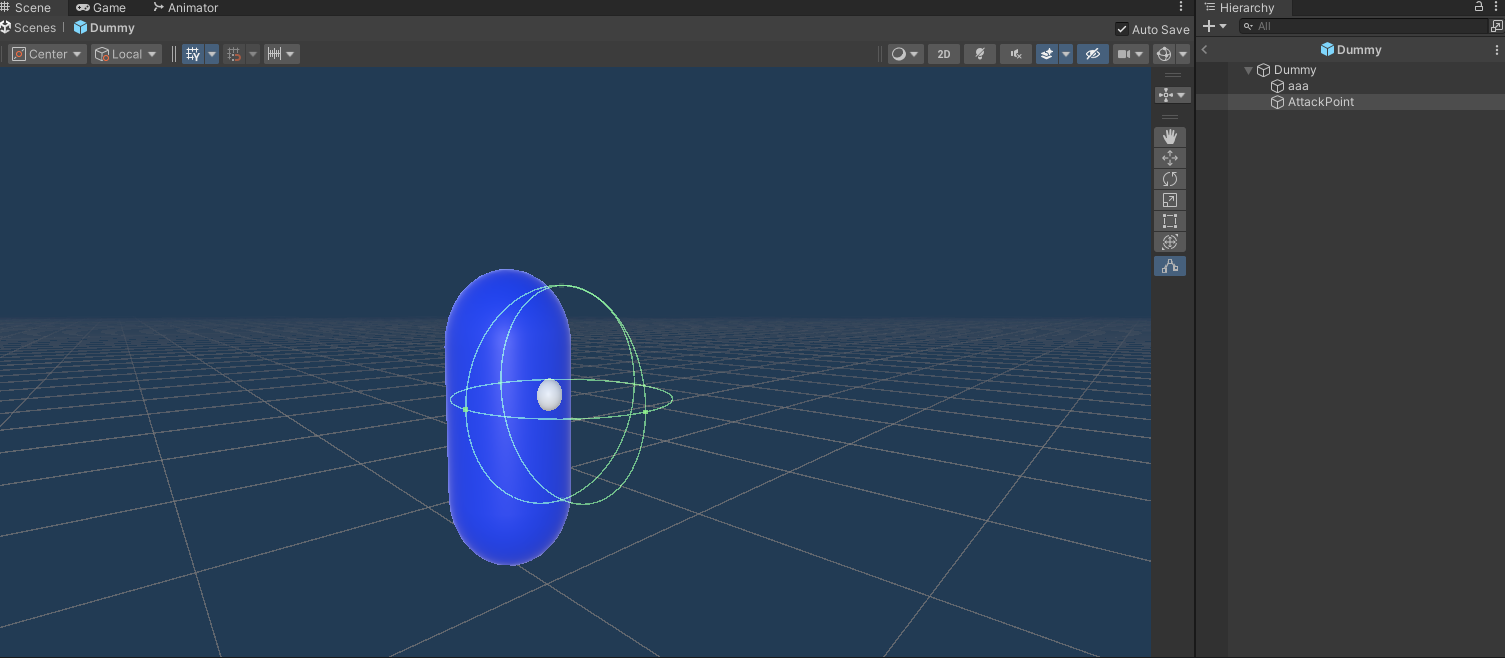Open the draw mode (shading) dropdown

click(905, 54)
